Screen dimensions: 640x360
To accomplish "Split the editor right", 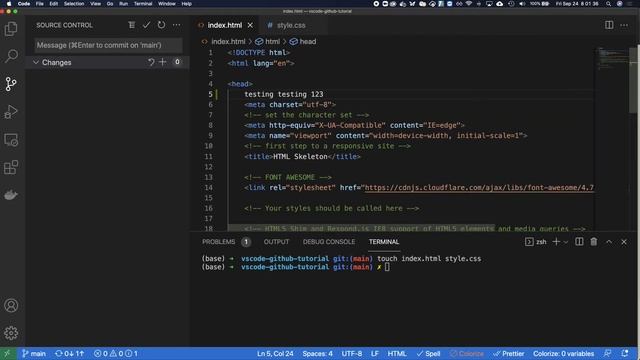I will pyautogui.click(x=609, y=25).
